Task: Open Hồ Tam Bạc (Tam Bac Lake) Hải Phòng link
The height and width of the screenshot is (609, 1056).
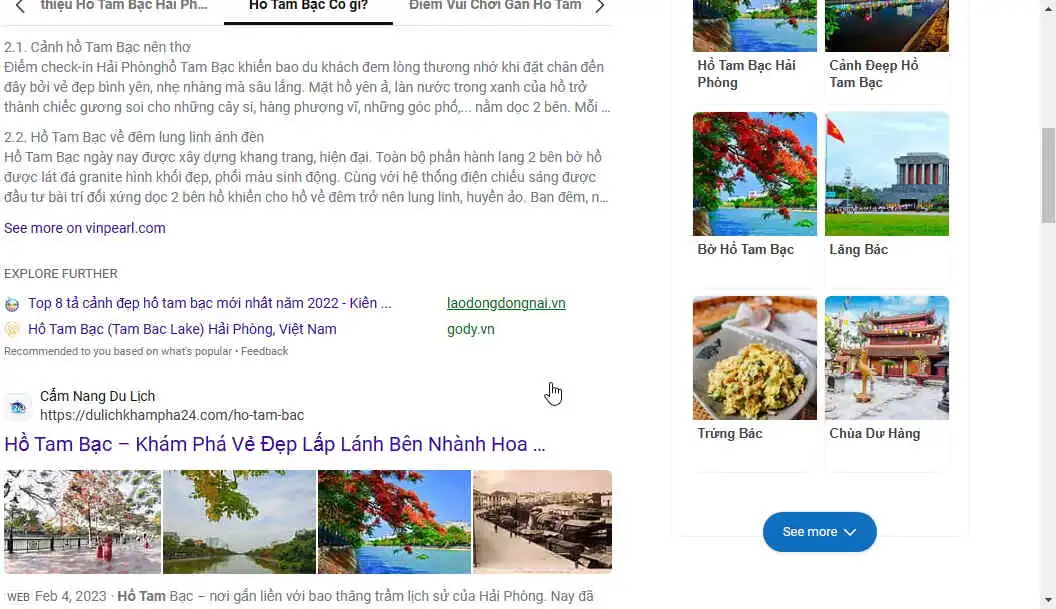Action: click(x=182, y=329)
